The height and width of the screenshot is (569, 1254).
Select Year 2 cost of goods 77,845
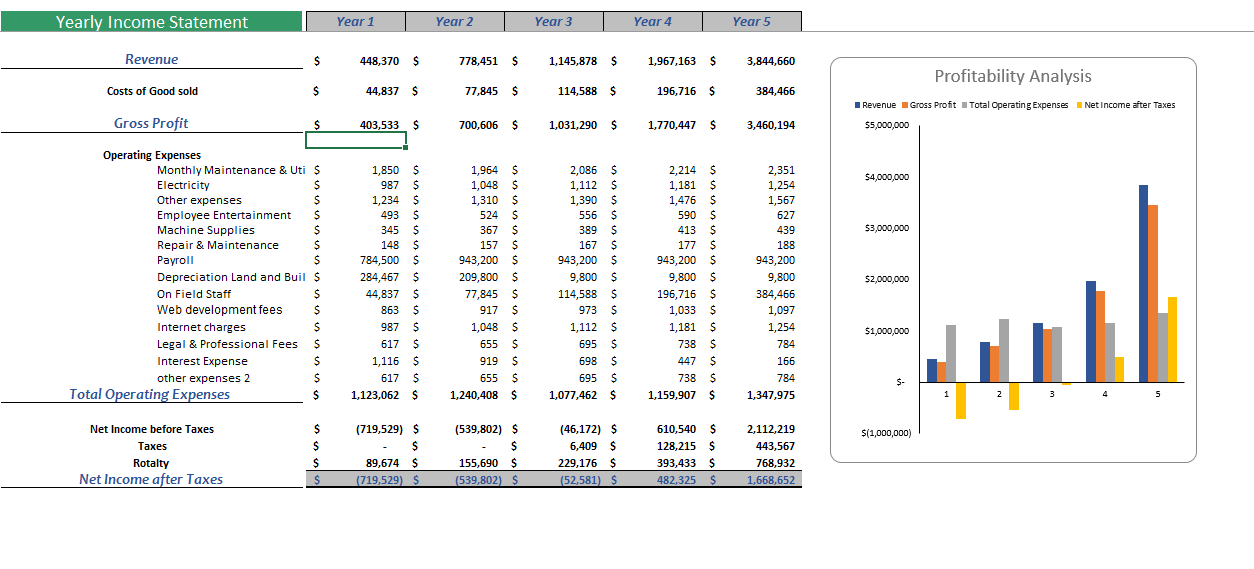[482, 91]
